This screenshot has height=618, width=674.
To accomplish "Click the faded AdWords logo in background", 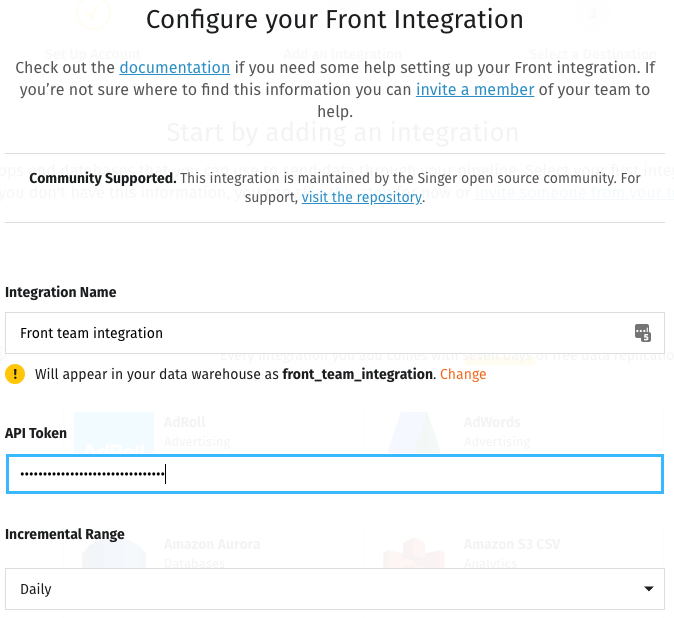I will [x=414, y=433].
